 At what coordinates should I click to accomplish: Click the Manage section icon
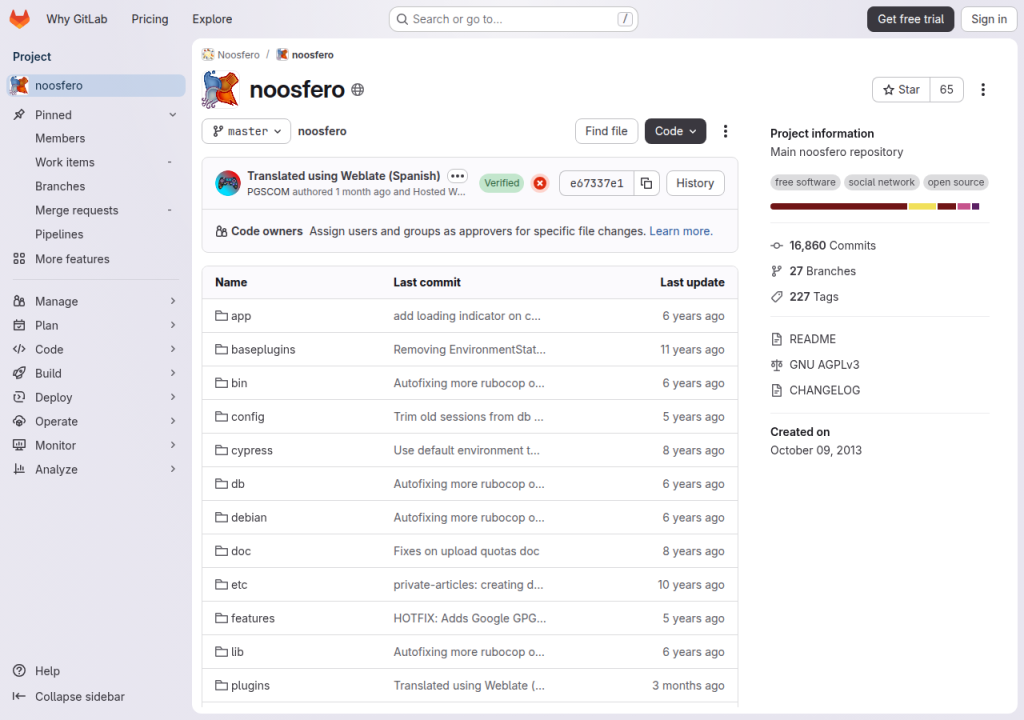coord(19,301)
